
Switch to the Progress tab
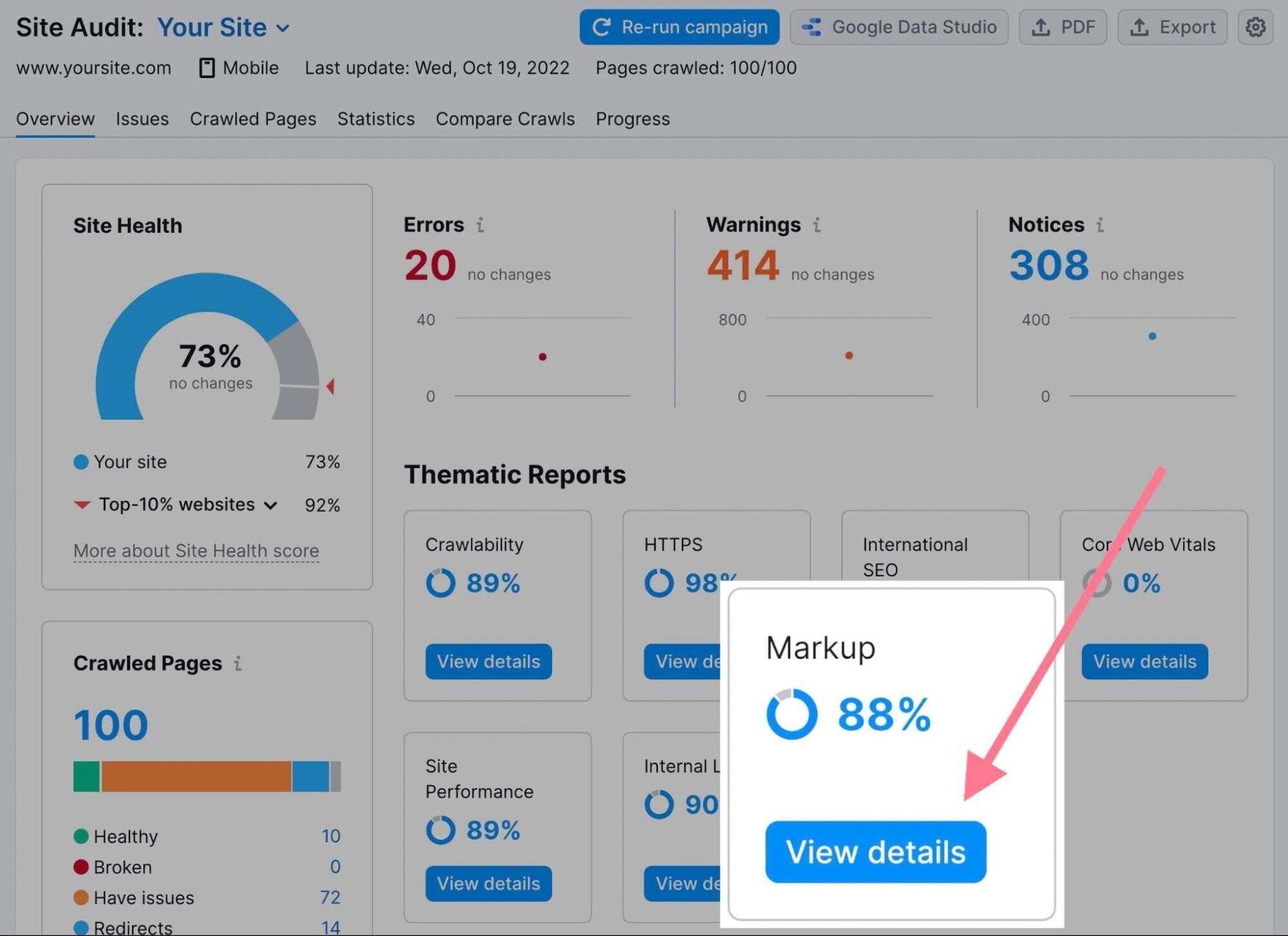633,118
